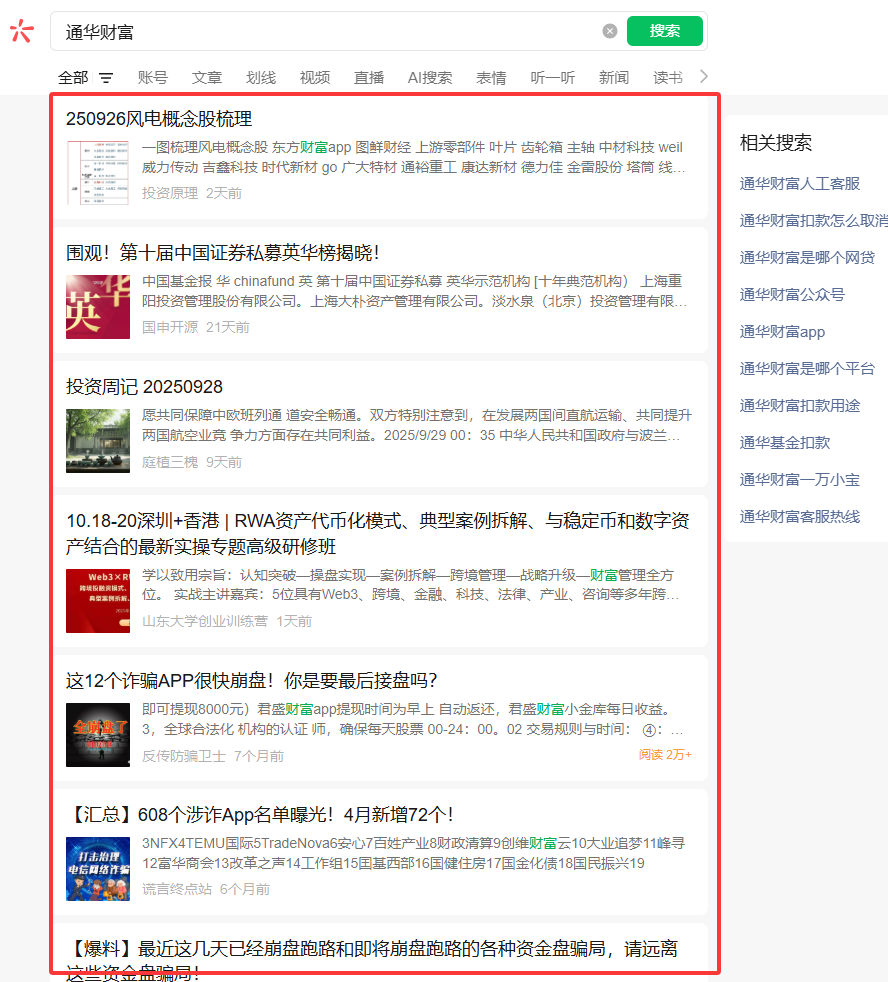The width and height of the screenshot is (888, 982).
Task: Click the 阅读 2万+ read count
Action: pos(665,755)
